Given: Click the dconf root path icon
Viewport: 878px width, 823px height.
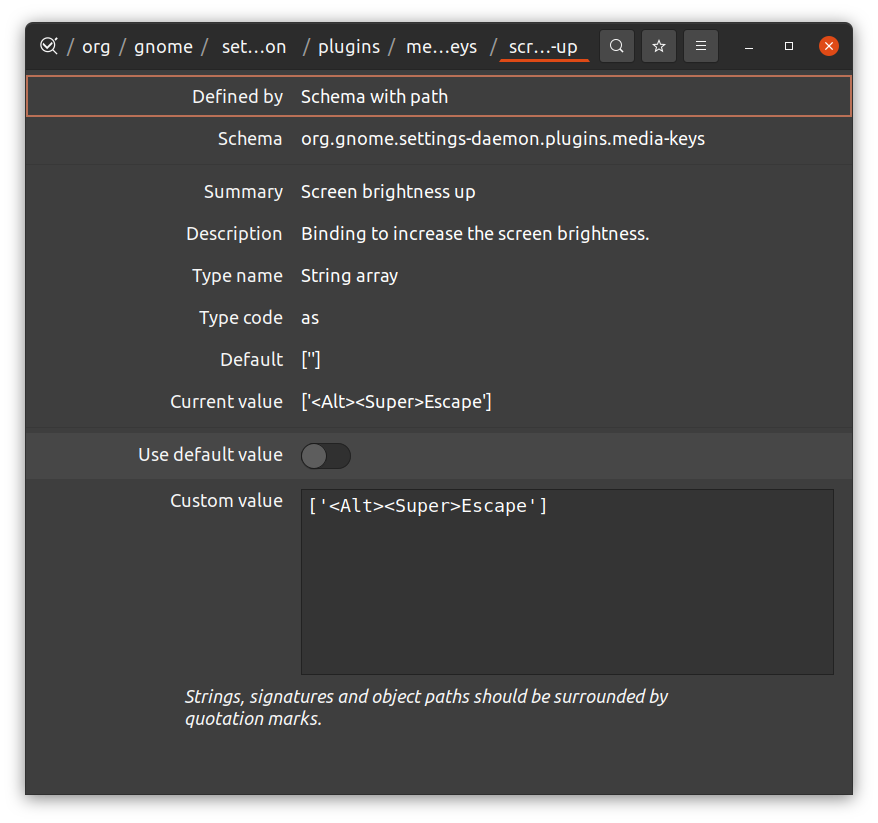Looking at the screenshot, I should (x=47, y=46).
